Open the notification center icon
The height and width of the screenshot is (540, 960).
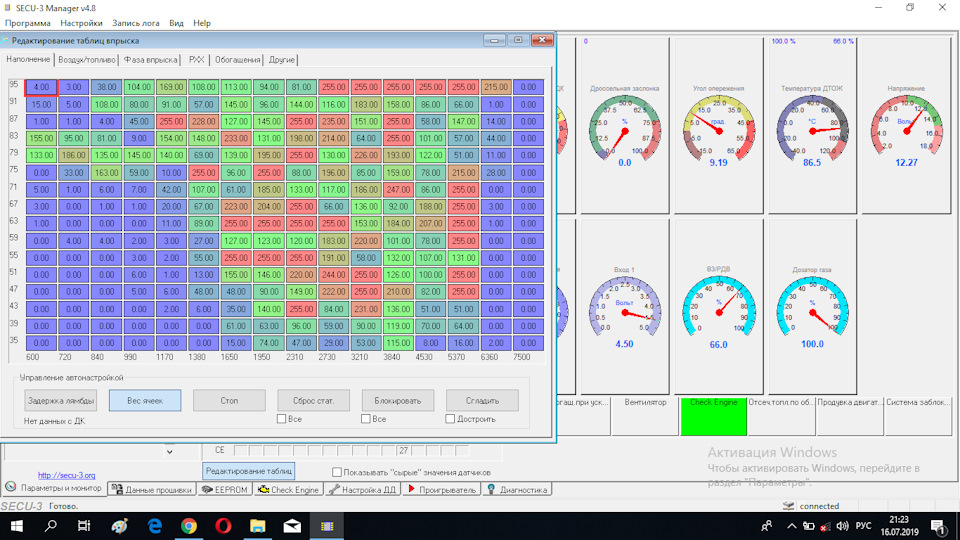coord(937,526)
